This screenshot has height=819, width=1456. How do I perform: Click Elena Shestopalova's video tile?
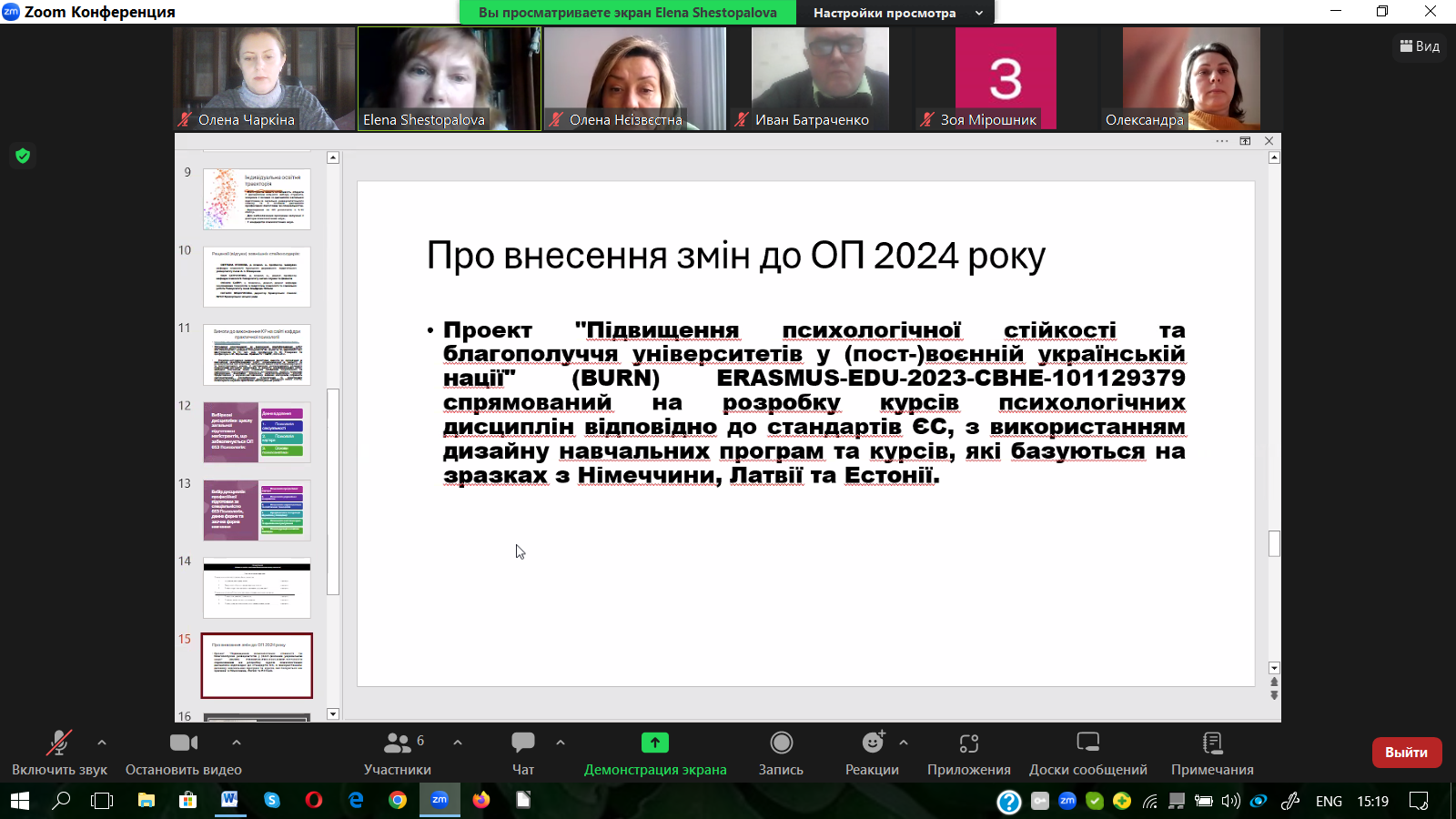(x=449, y=78)
